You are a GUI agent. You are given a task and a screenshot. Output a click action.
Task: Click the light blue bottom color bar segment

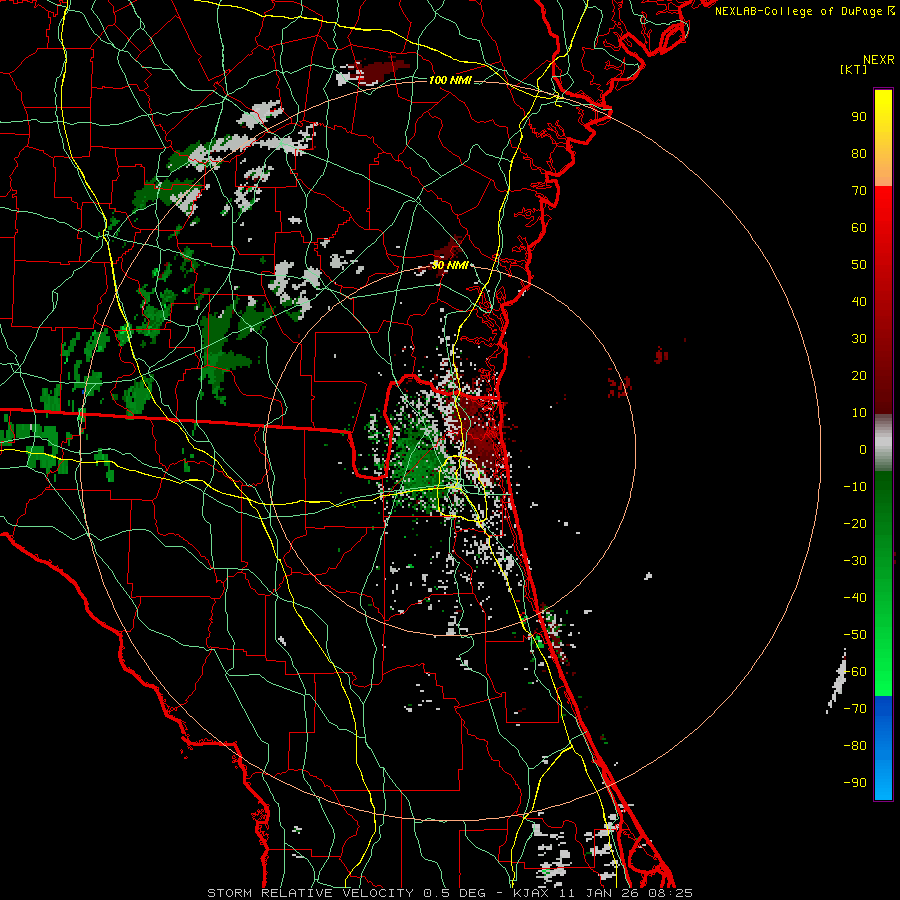883,778
